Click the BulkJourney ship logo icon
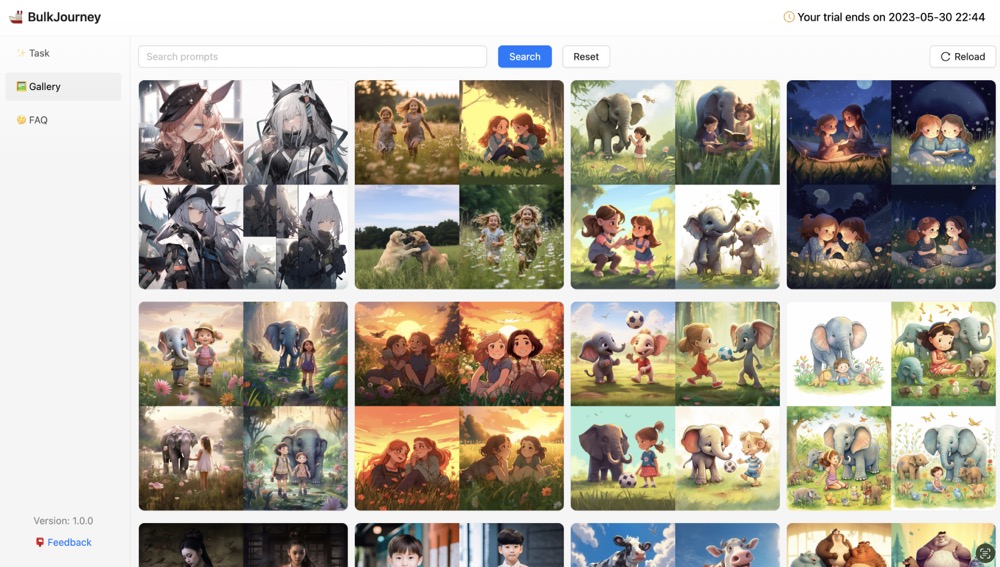 (16, 17)
